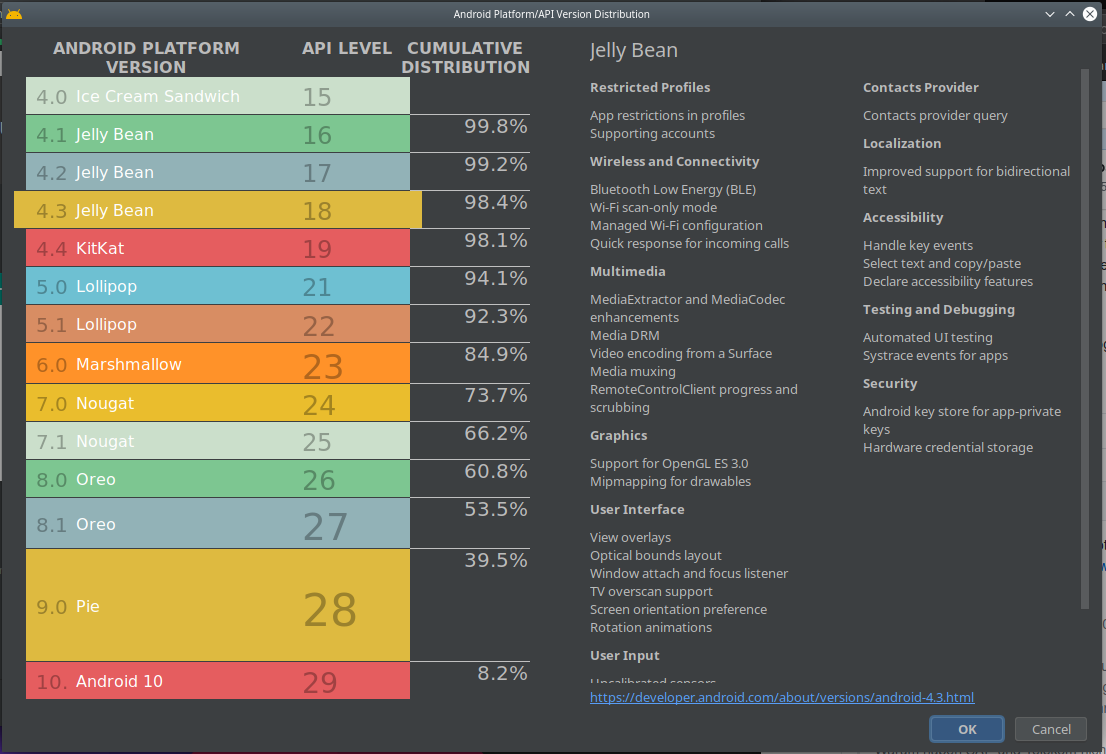Click the 8.2% cumulative distribution value
Screen dimensions: 1106x754
502,673
